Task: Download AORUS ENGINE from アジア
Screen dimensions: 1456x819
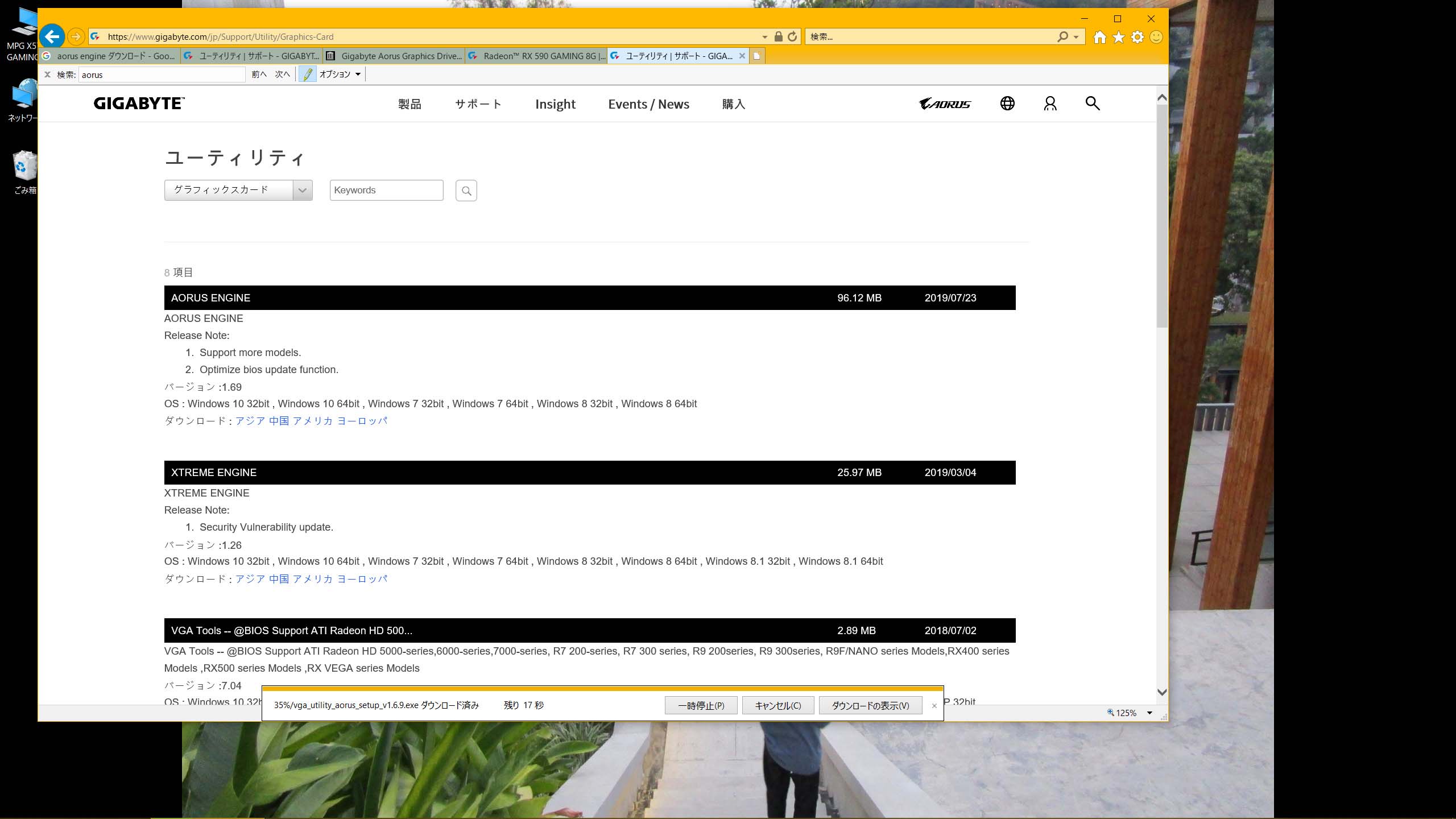Action: [250, 421]
